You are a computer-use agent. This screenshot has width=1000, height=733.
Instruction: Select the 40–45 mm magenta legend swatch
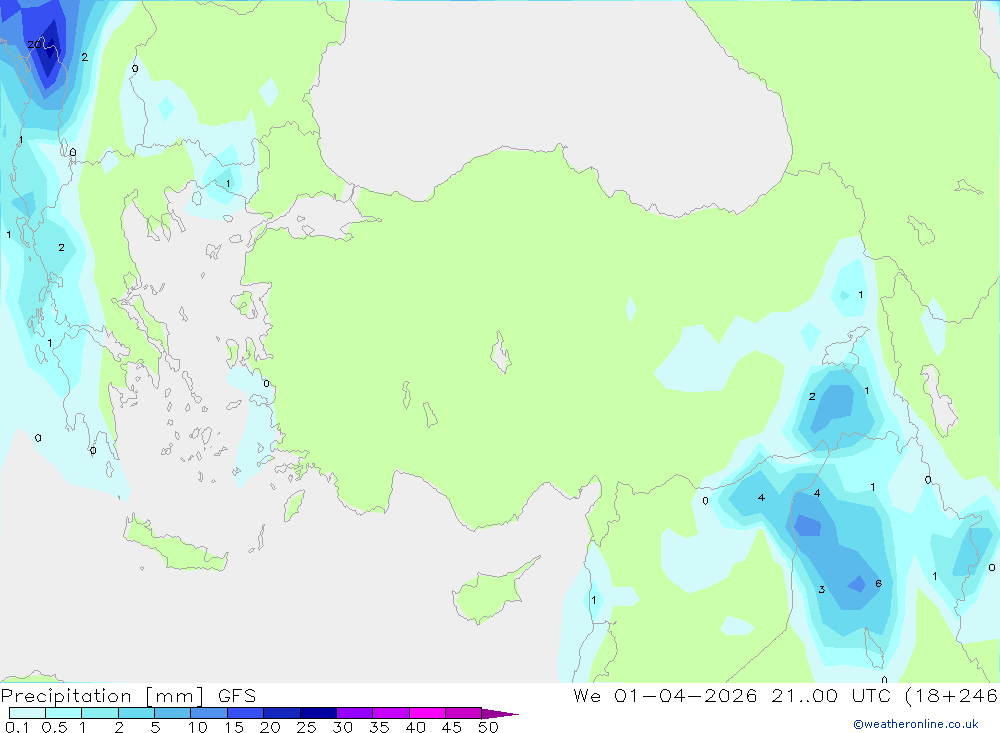click(427, 713)
